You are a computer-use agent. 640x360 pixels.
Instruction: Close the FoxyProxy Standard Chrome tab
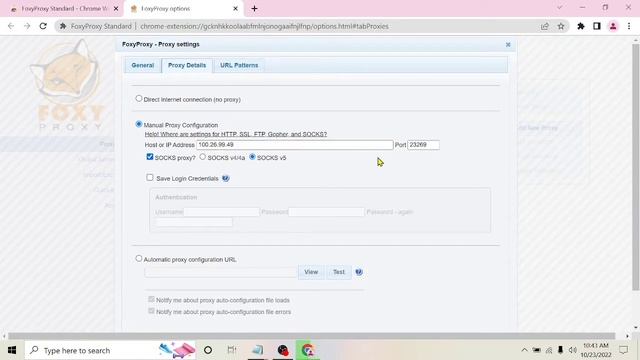116,9
